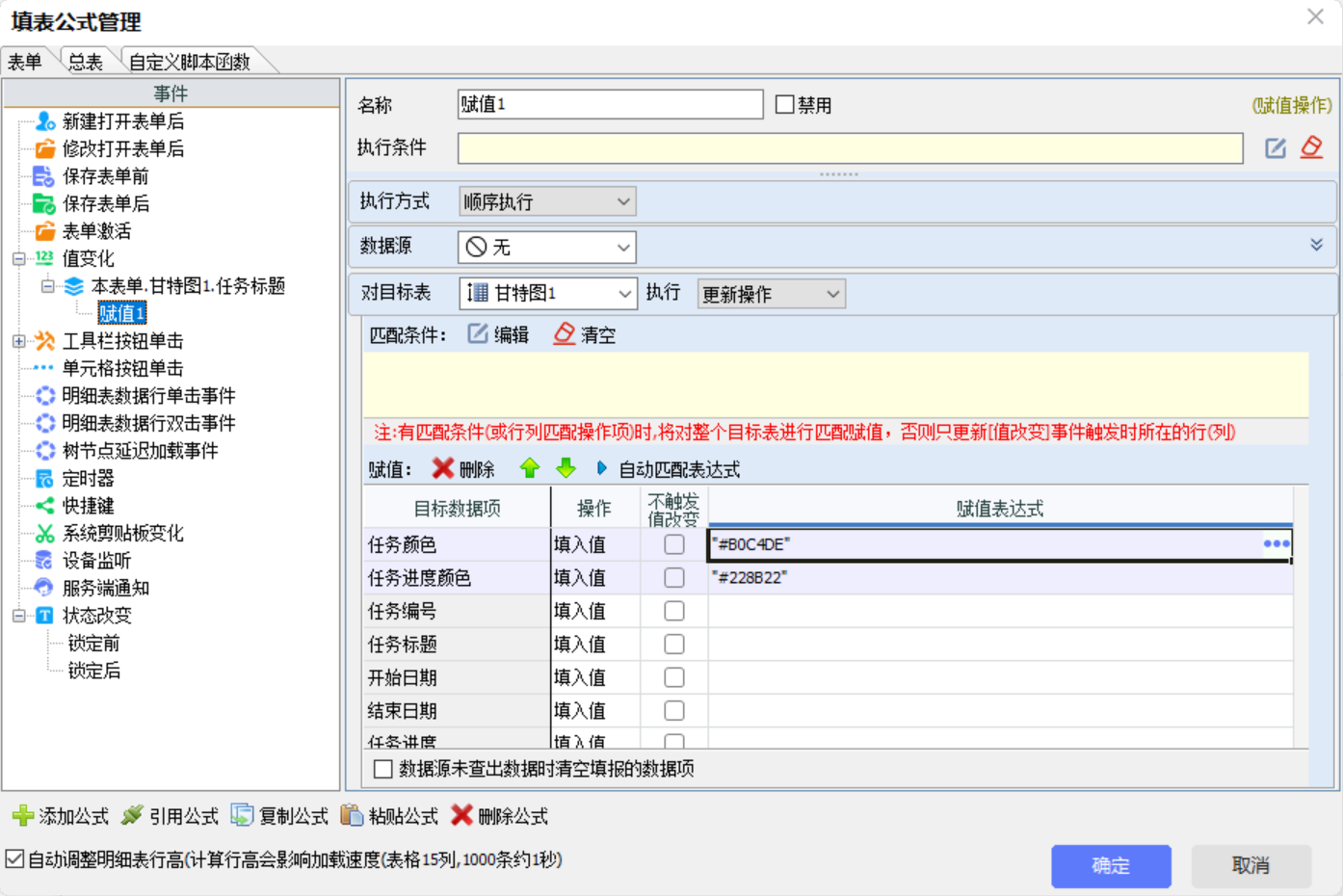Move assignment row down with green arrow
This screenshot has width=1343, height=896.
pyautogui.click(x=566, y=468)
